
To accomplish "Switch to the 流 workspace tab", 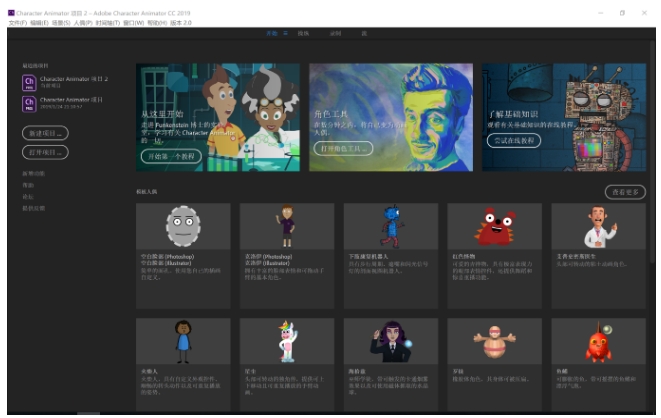I will click(x=364, y=33).
